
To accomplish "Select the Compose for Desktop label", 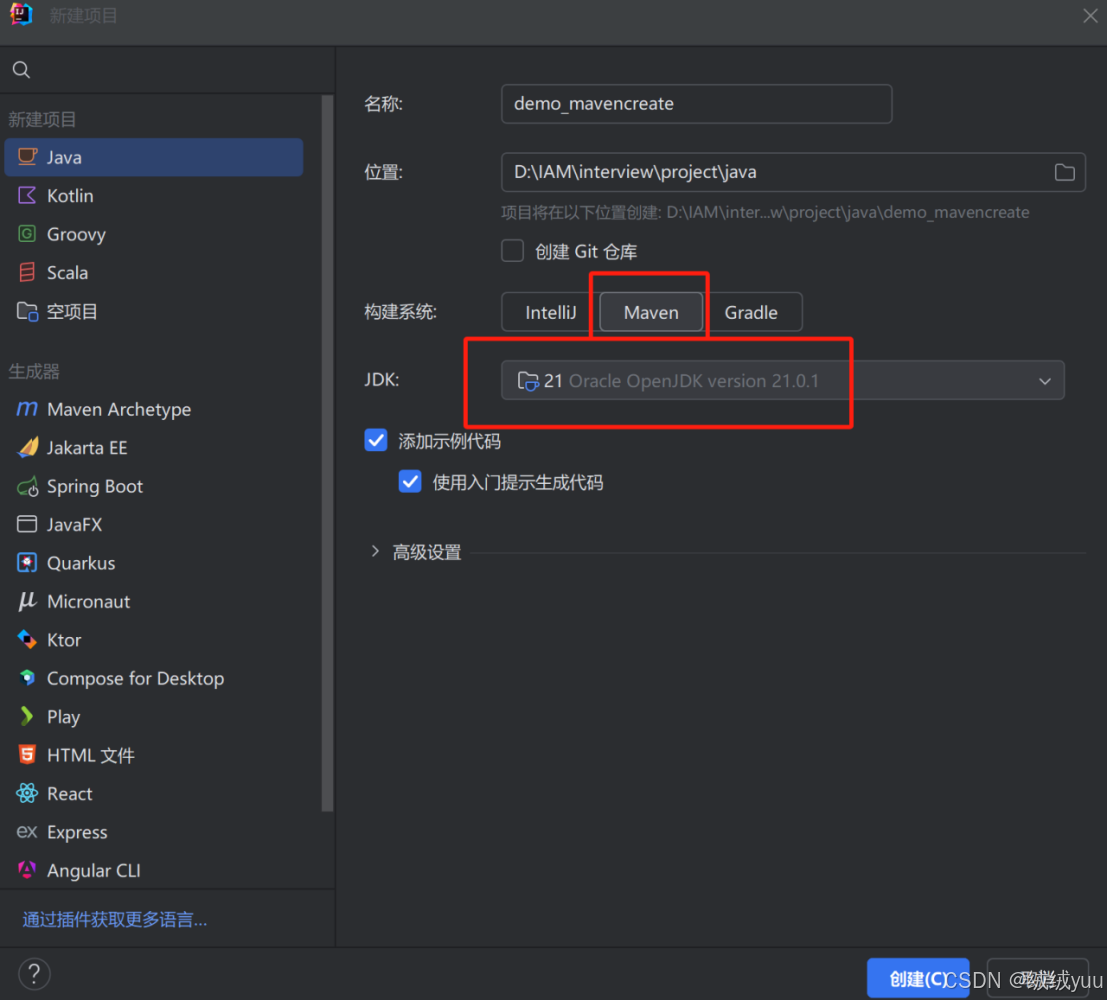I will click(x=135, y=679).
